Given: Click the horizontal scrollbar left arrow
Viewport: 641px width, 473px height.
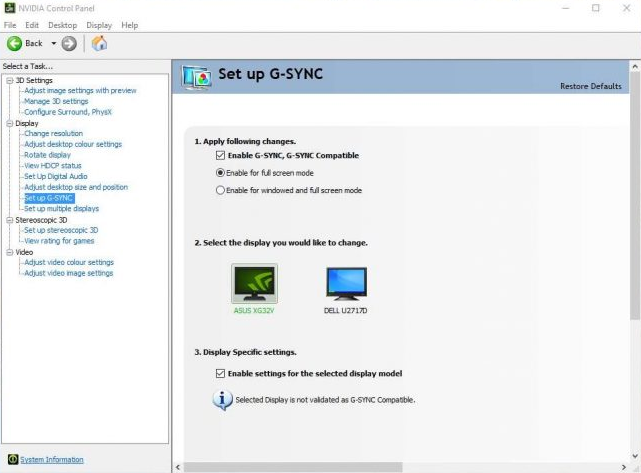Looking at the screenshot, I should coord(178,467).
